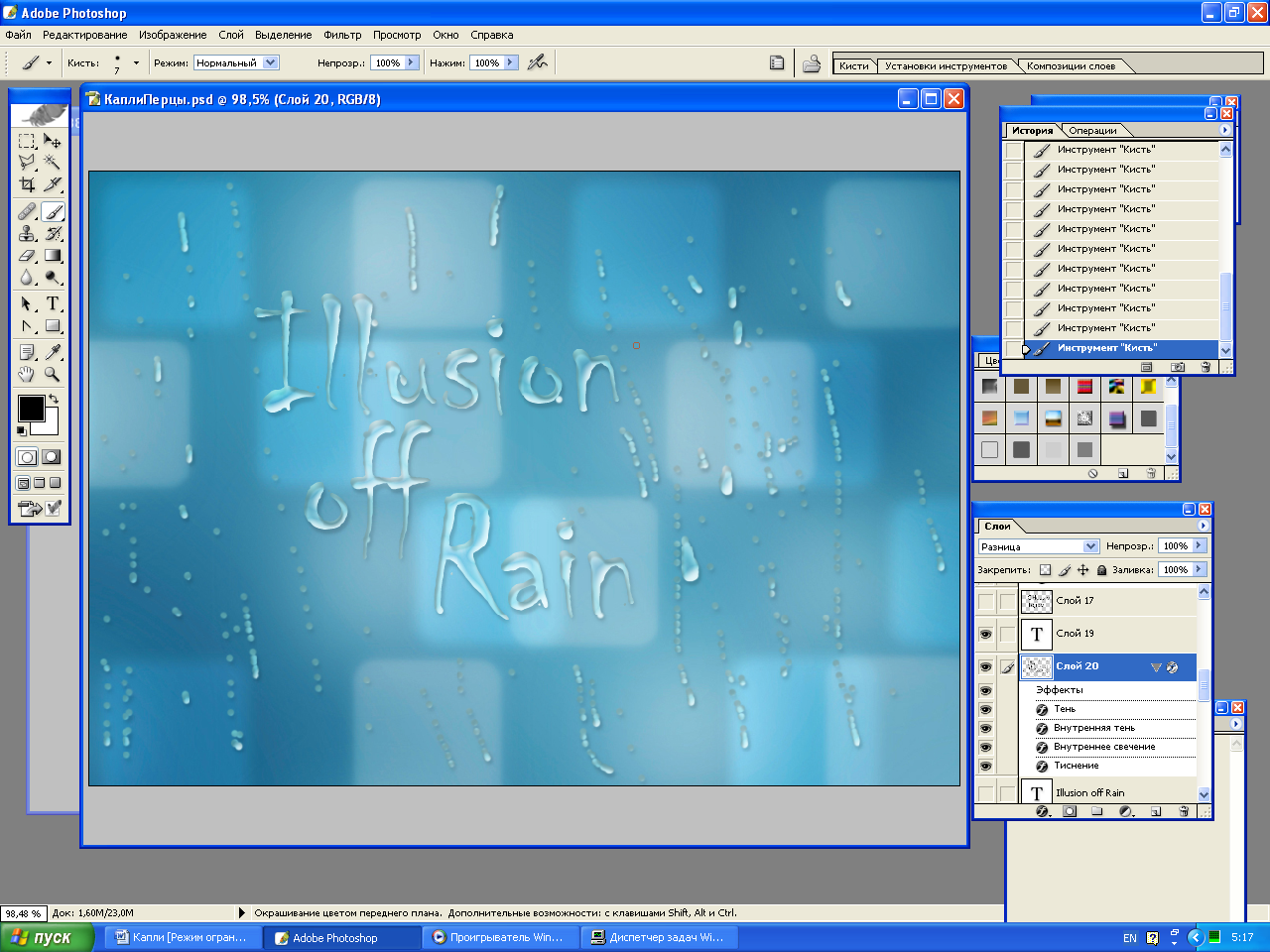
Task: Switch to the Операции tab
Action: [x=1092, y=130]
